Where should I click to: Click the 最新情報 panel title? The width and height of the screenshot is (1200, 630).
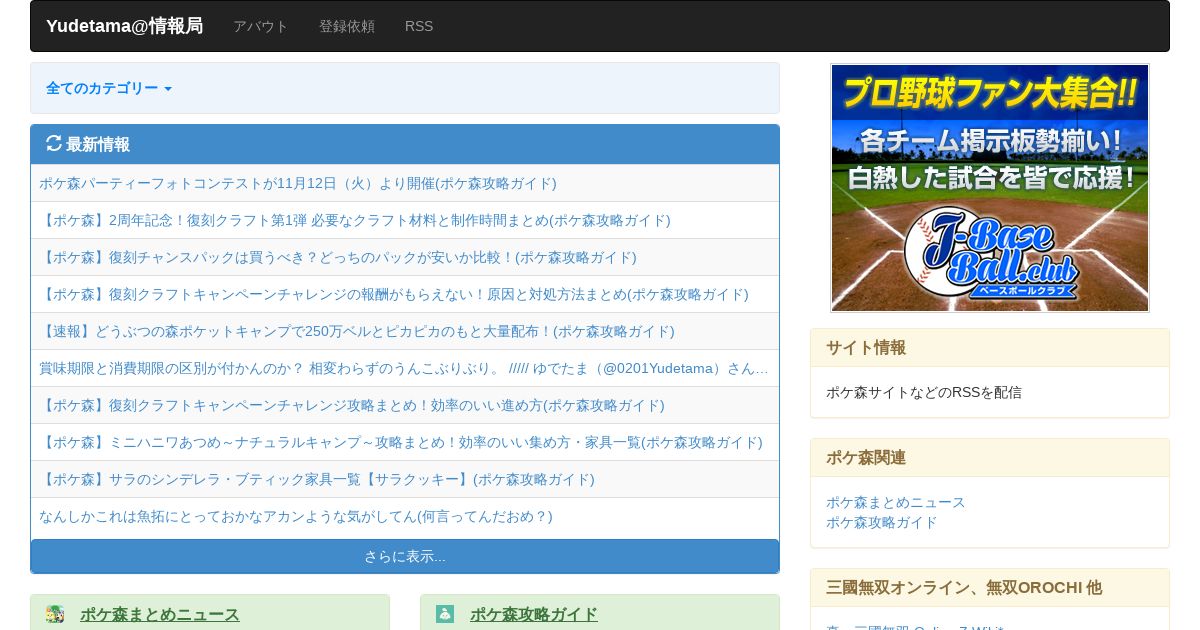[x=98, y=144]
